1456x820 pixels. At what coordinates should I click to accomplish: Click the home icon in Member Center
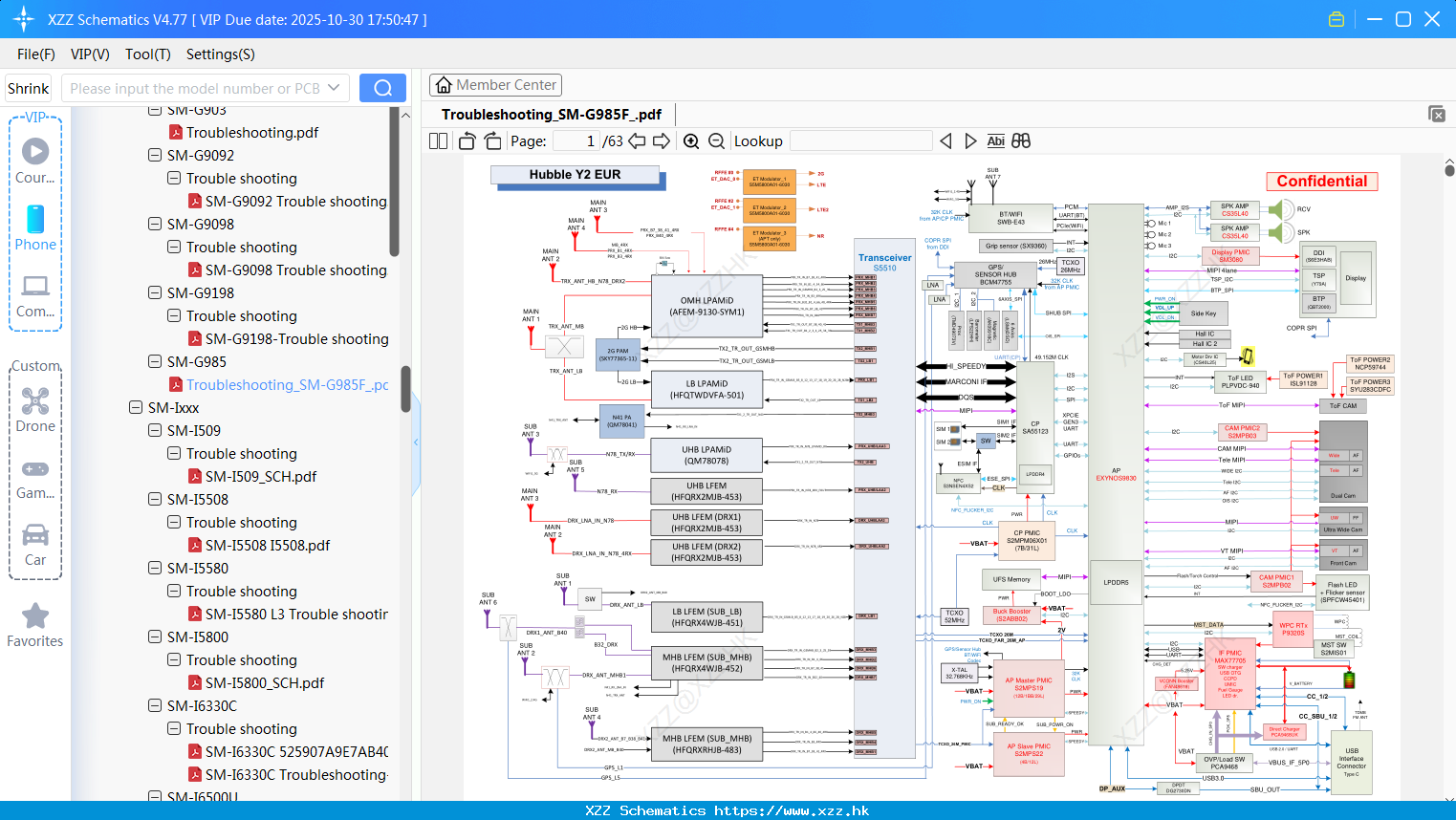click(444, 85)
